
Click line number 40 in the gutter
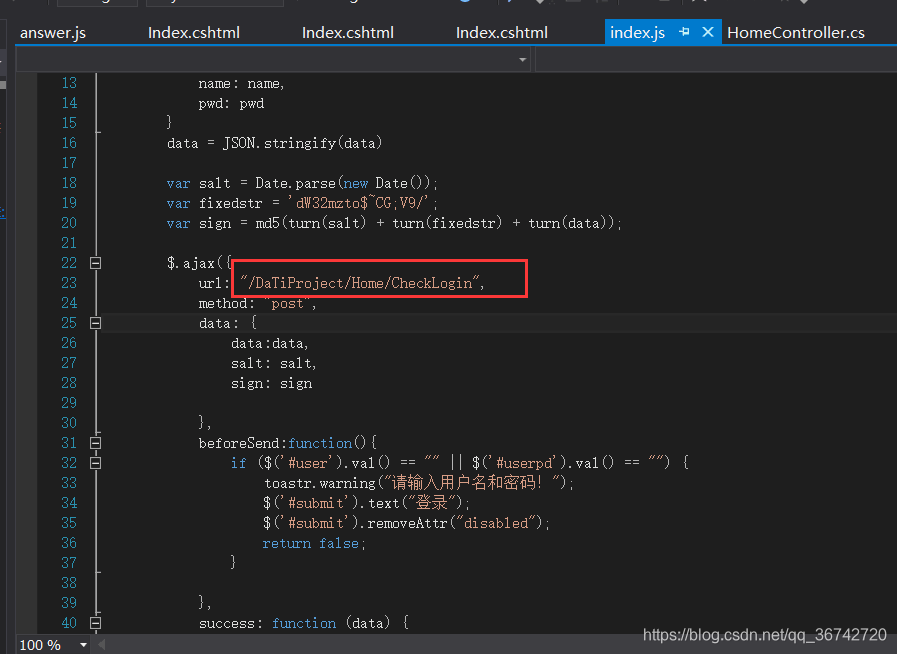click(69, 623)
